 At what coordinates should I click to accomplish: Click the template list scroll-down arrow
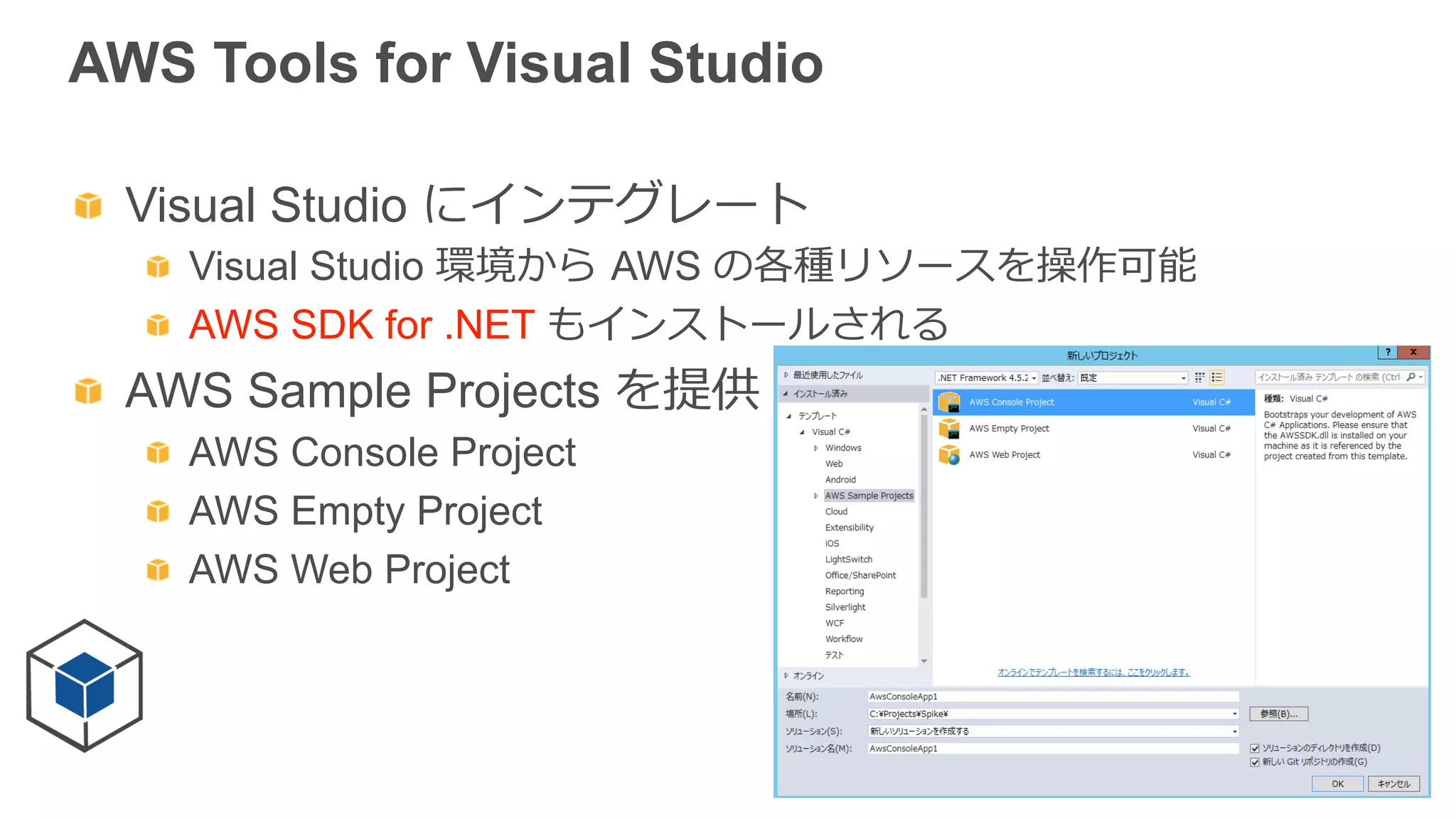tap(924, 661)
